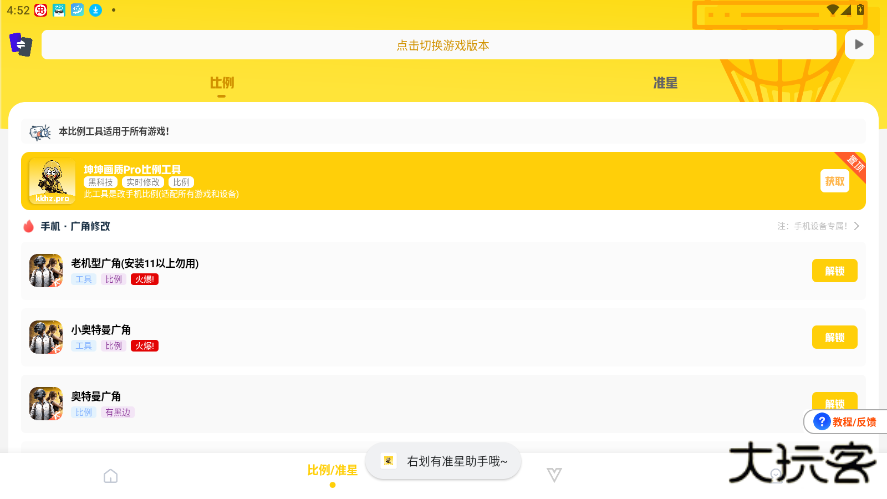Click the 有黑边 tag under 奥特曼广角
This screenshot has height=499, width=887.
click(x=118, y=412)
